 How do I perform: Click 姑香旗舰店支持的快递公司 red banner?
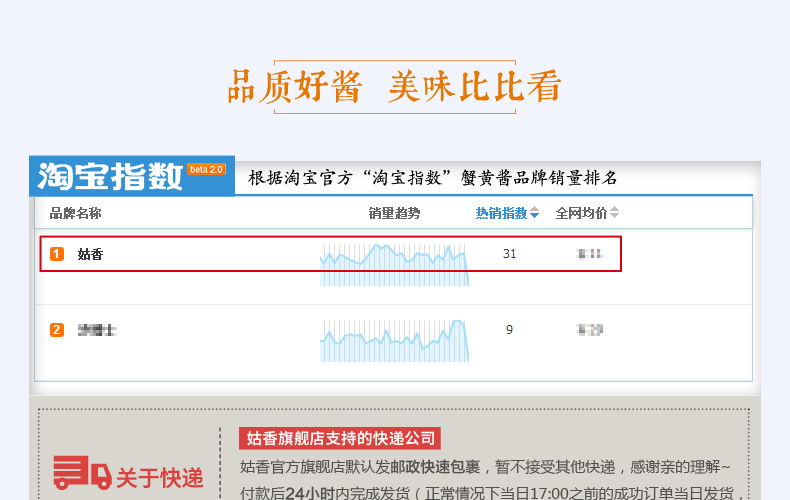click(x=340, y=438)
